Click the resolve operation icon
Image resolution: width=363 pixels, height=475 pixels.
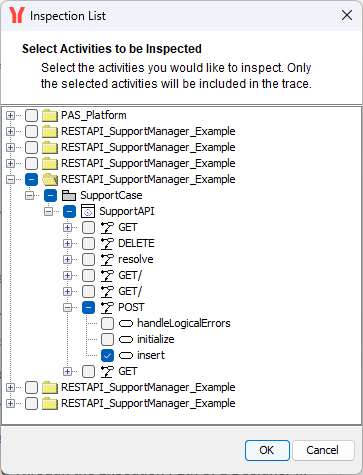click(107, 259)
